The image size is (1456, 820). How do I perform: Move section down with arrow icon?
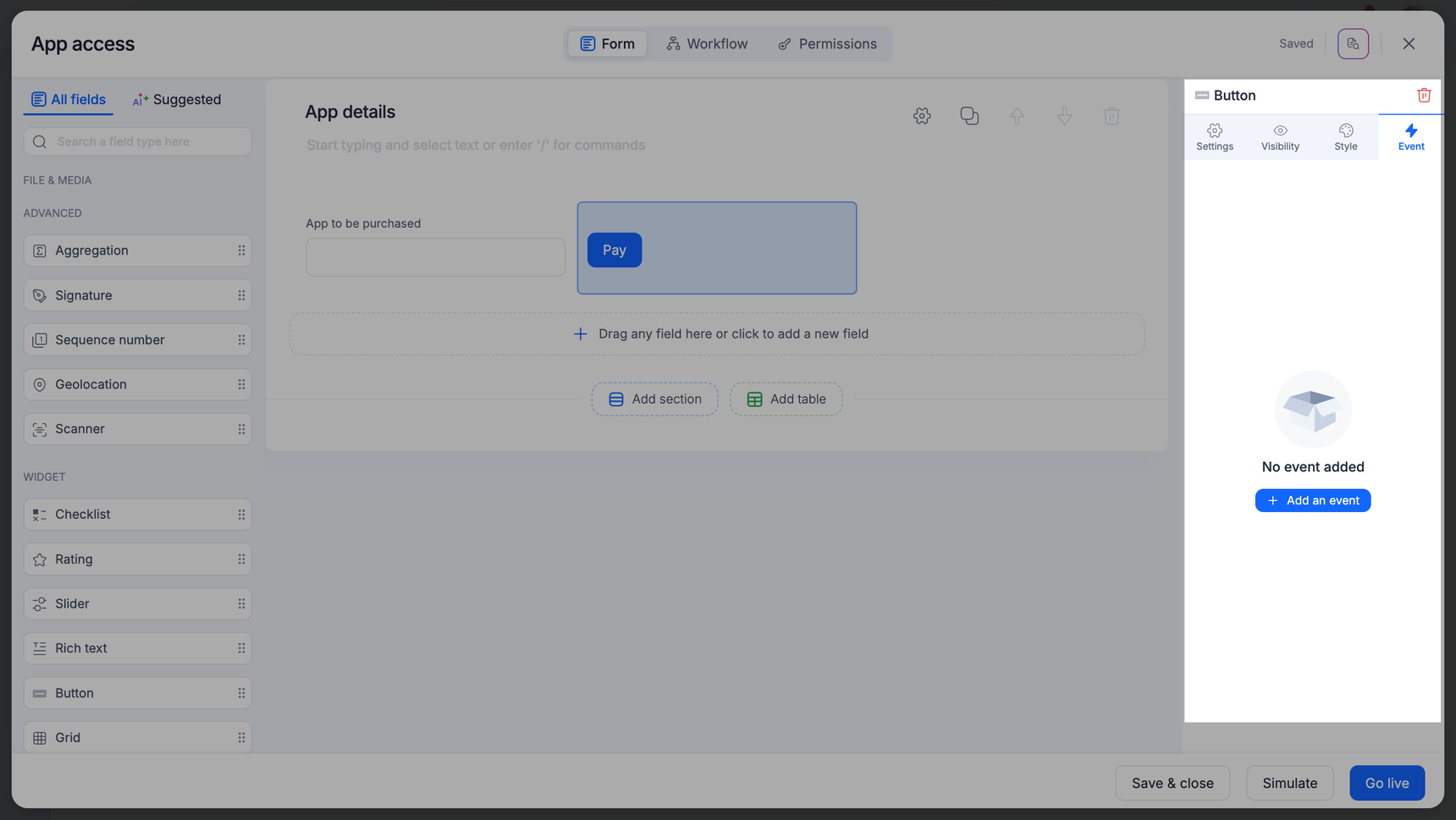click(x=1064, y=116)
